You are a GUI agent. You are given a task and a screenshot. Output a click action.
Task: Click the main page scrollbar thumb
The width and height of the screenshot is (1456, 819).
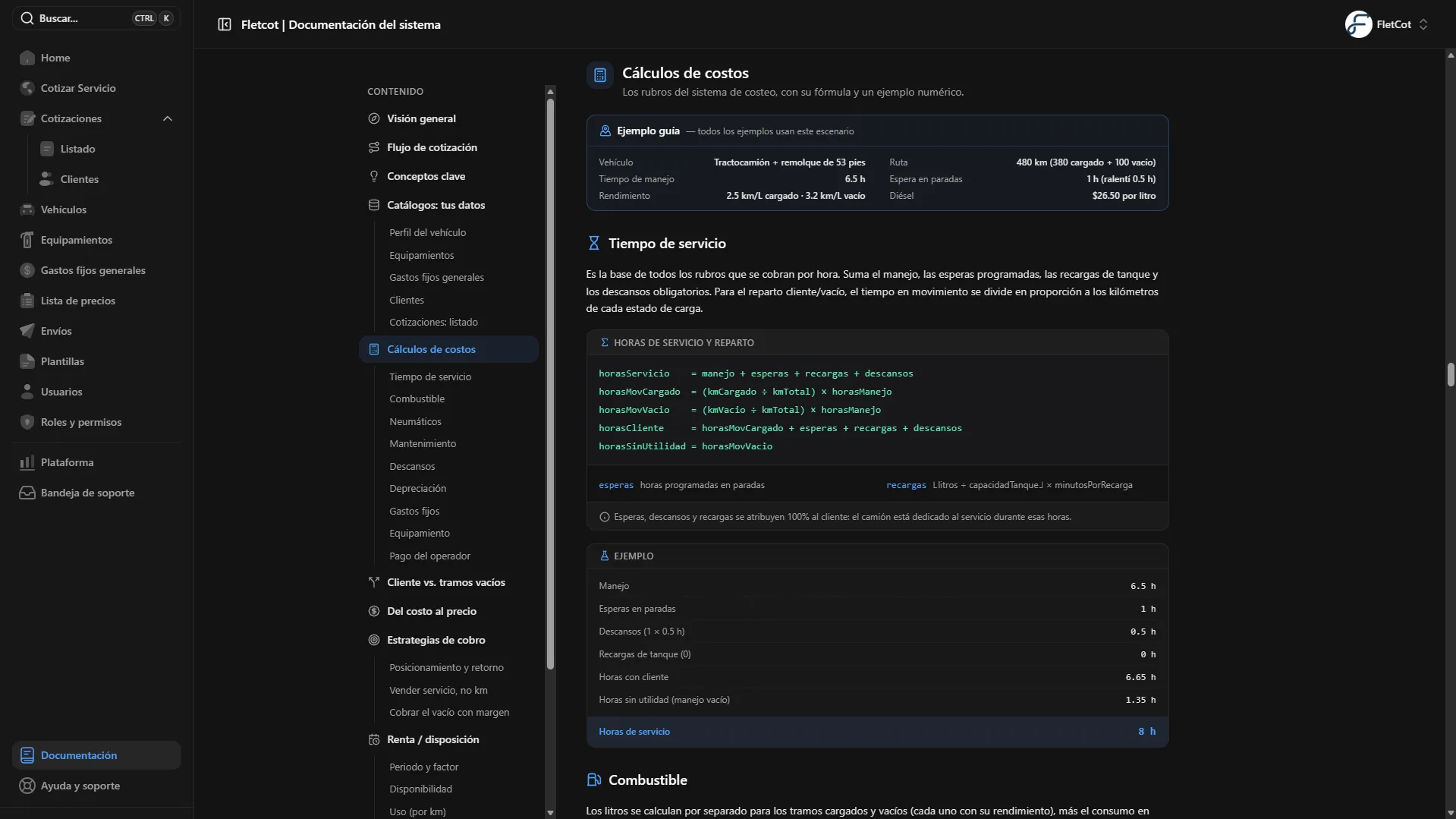[1450, 375]
